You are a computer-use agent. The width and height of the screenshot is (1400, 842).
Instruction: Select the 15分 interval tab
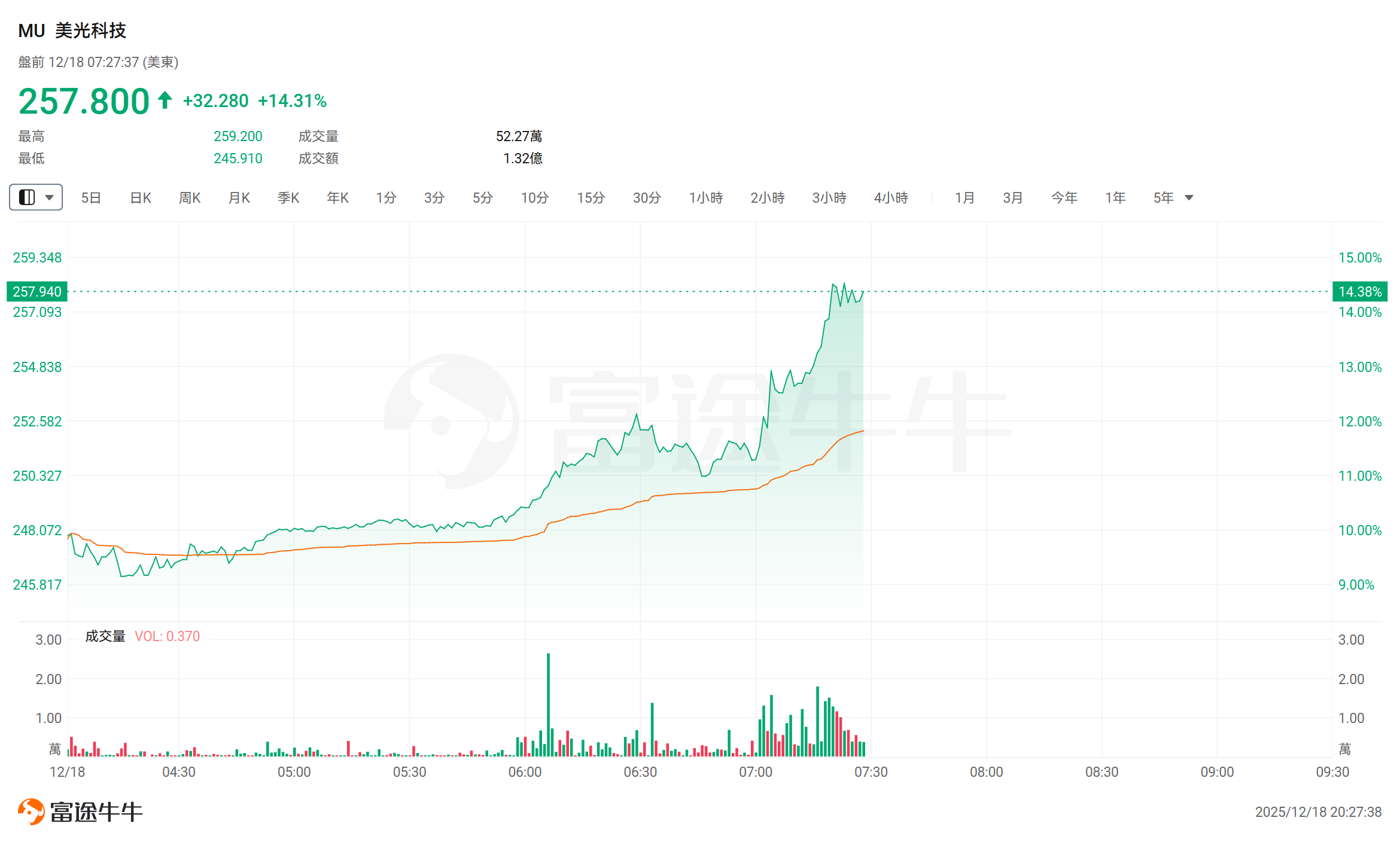(591, 197)
